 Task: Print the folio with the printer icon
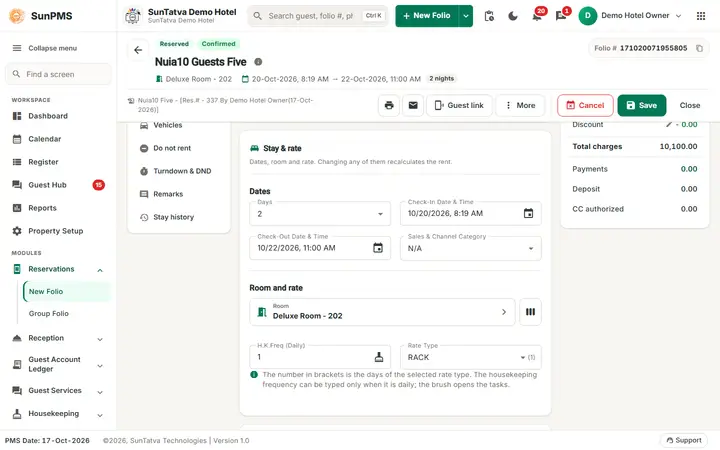[389, 105]
